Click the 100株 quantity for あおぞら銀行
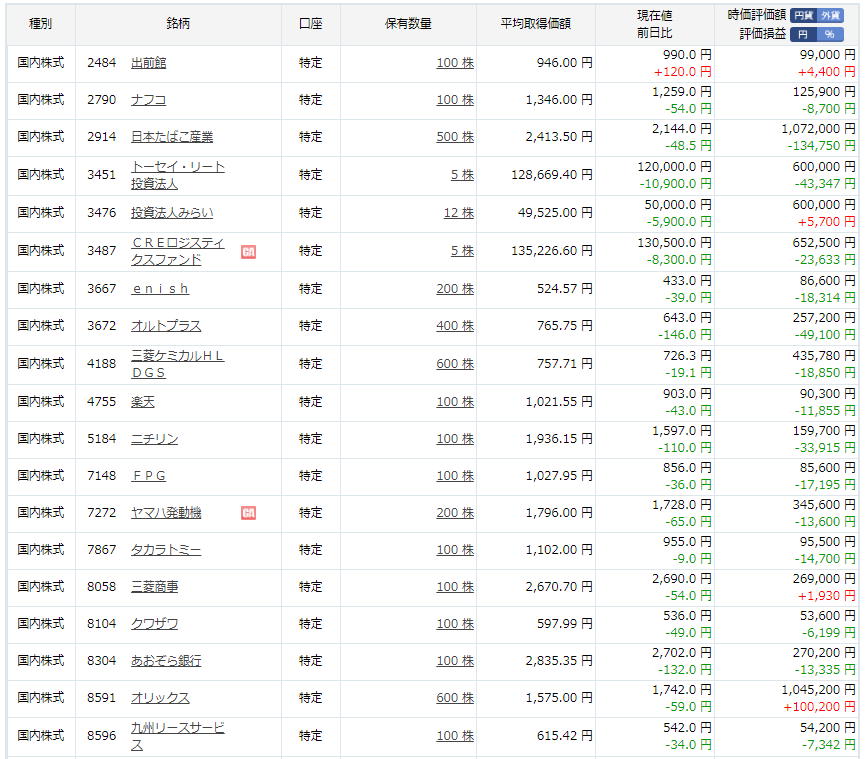This screenshot has width=867, height=759. coord(455,661)
